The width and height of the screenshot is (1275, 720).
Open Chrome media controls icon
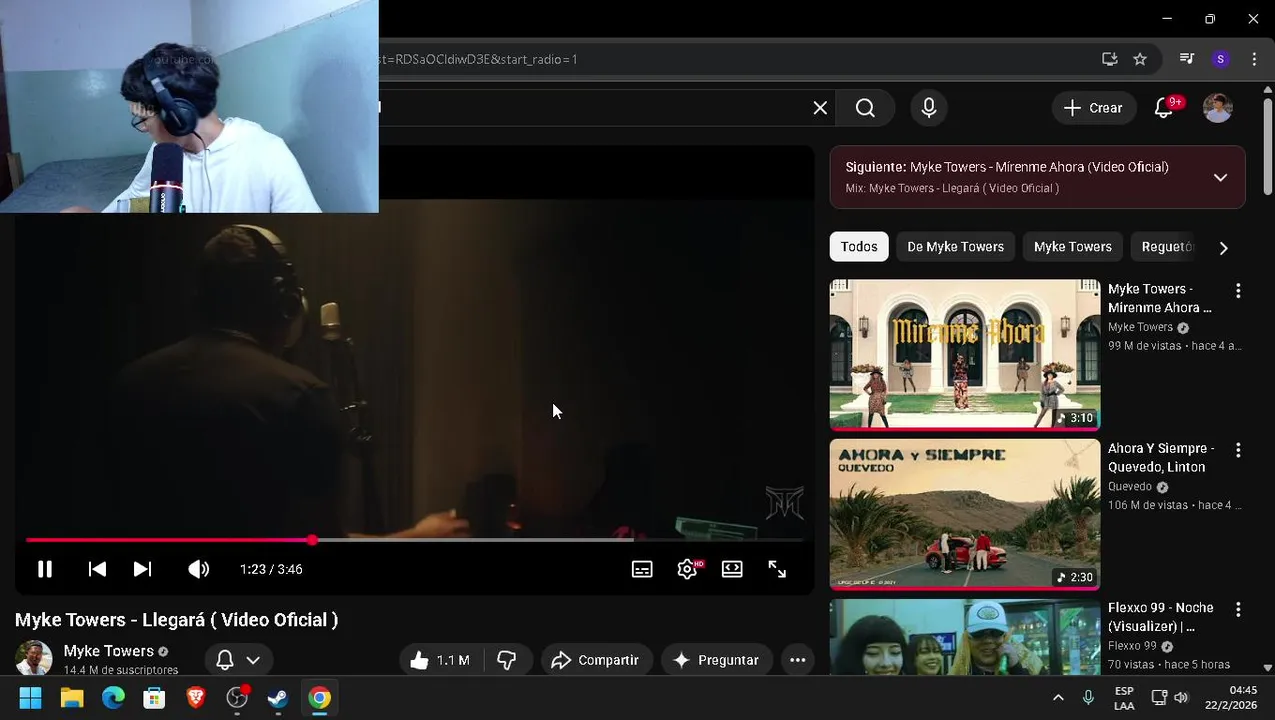click(1187, 59)
